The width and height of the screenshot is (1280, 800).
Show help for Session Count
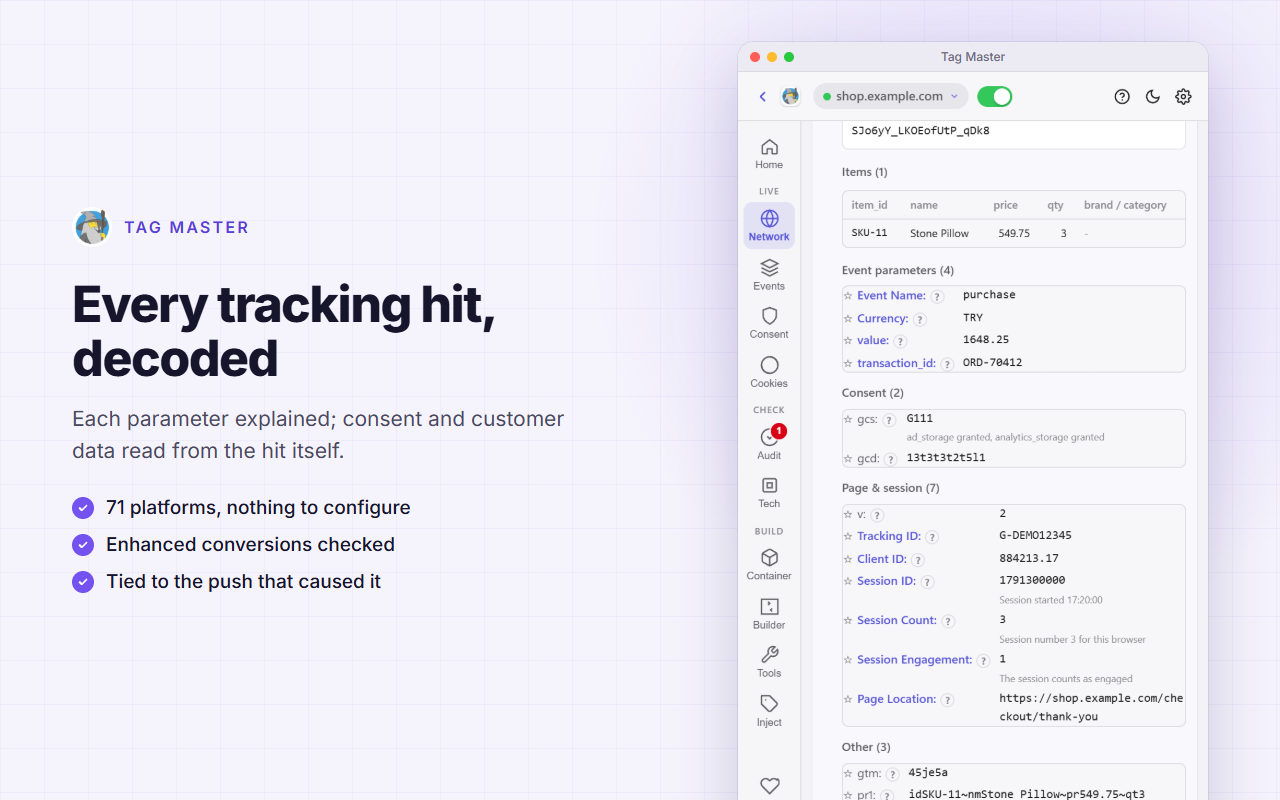948,621
